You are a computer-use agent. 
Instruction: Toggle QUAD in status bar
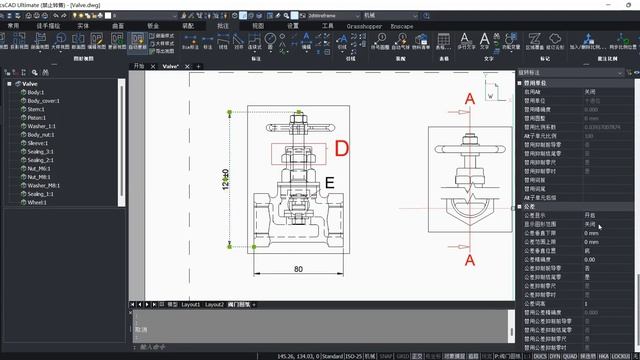[570, 356]
